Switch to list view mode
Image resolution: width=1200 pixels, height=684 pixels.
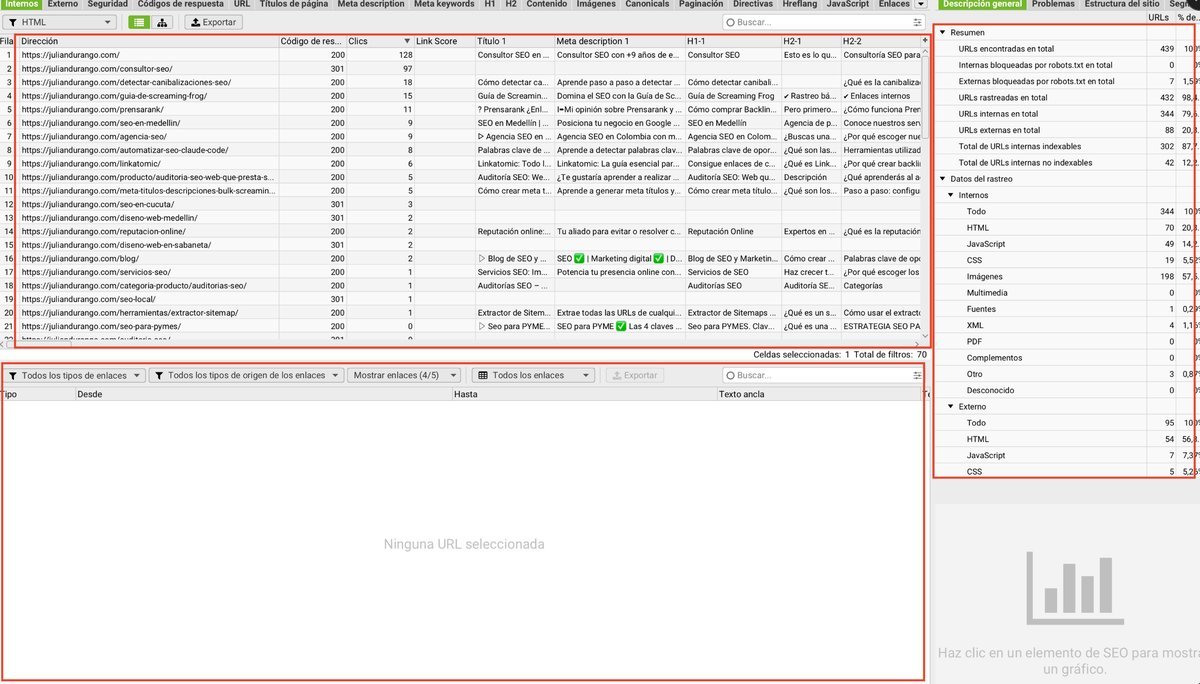[140, 22]
